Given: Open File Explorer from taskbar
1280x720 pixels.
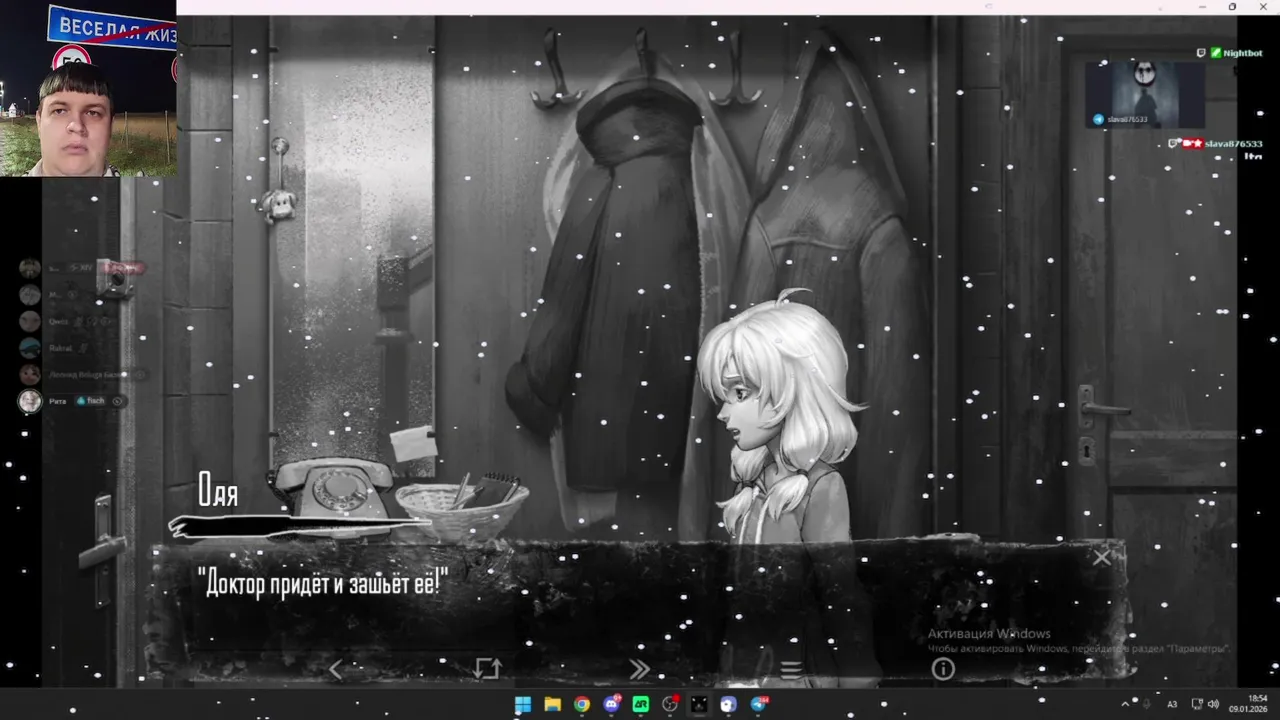Looking at the screenshot, I should tap(552, 704).
